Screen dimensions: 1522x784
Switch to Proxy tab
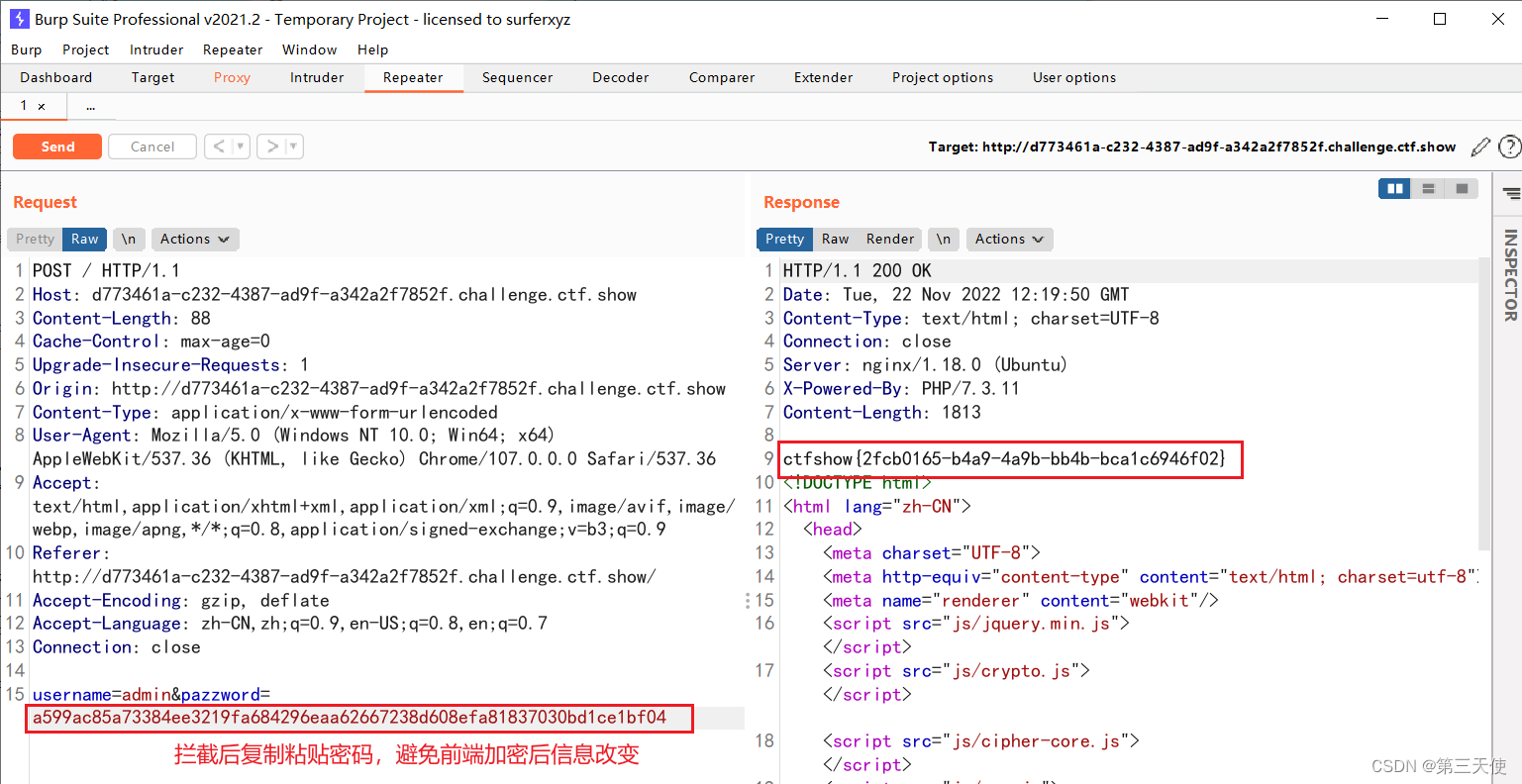click(x=232, y=77)
